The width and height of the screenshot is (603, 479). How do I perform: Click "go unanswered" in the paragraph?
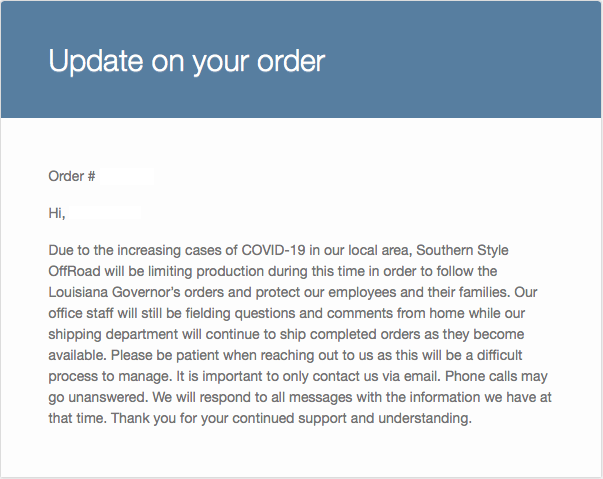(98, 398)
